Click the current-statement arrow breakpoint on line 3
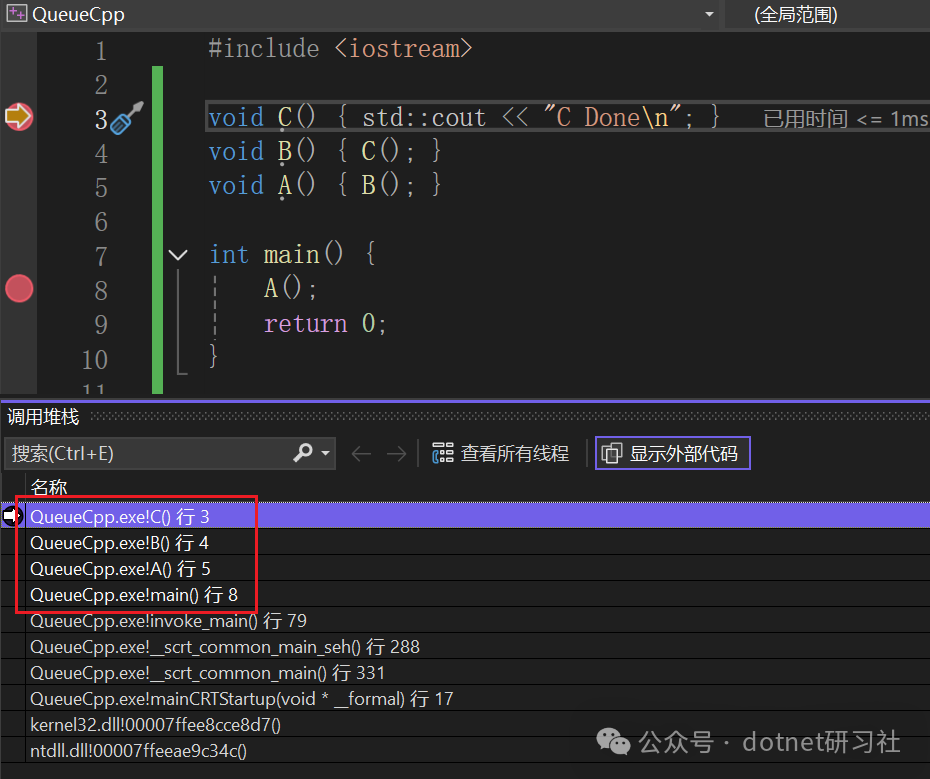The height and width of the screenshot is (779, 930). (19, 116)
